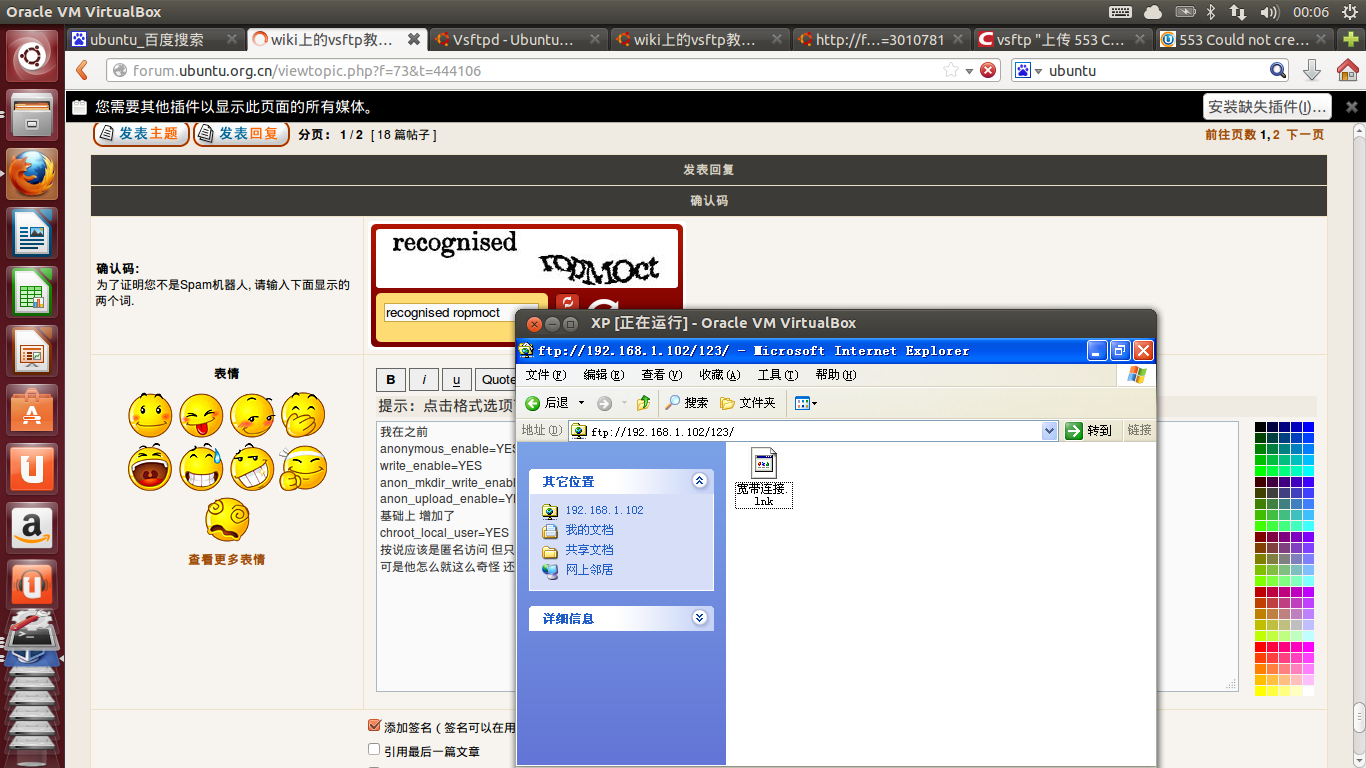This screenshot has height=768, width=1366.
Task: Open the 查看(V) menu in IE
Action: (661, 375)
